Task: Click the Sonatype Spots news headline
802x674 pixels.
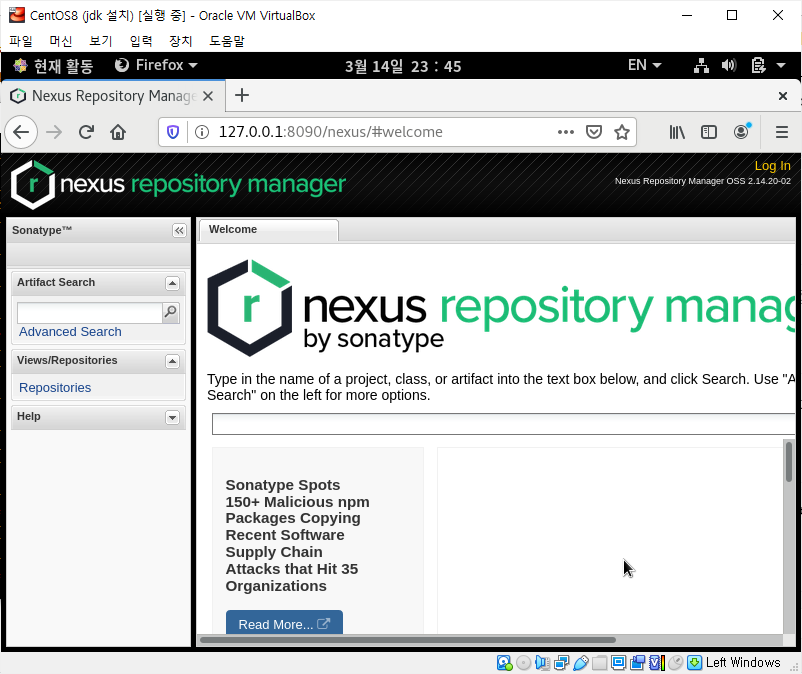Action: [297, 535]
